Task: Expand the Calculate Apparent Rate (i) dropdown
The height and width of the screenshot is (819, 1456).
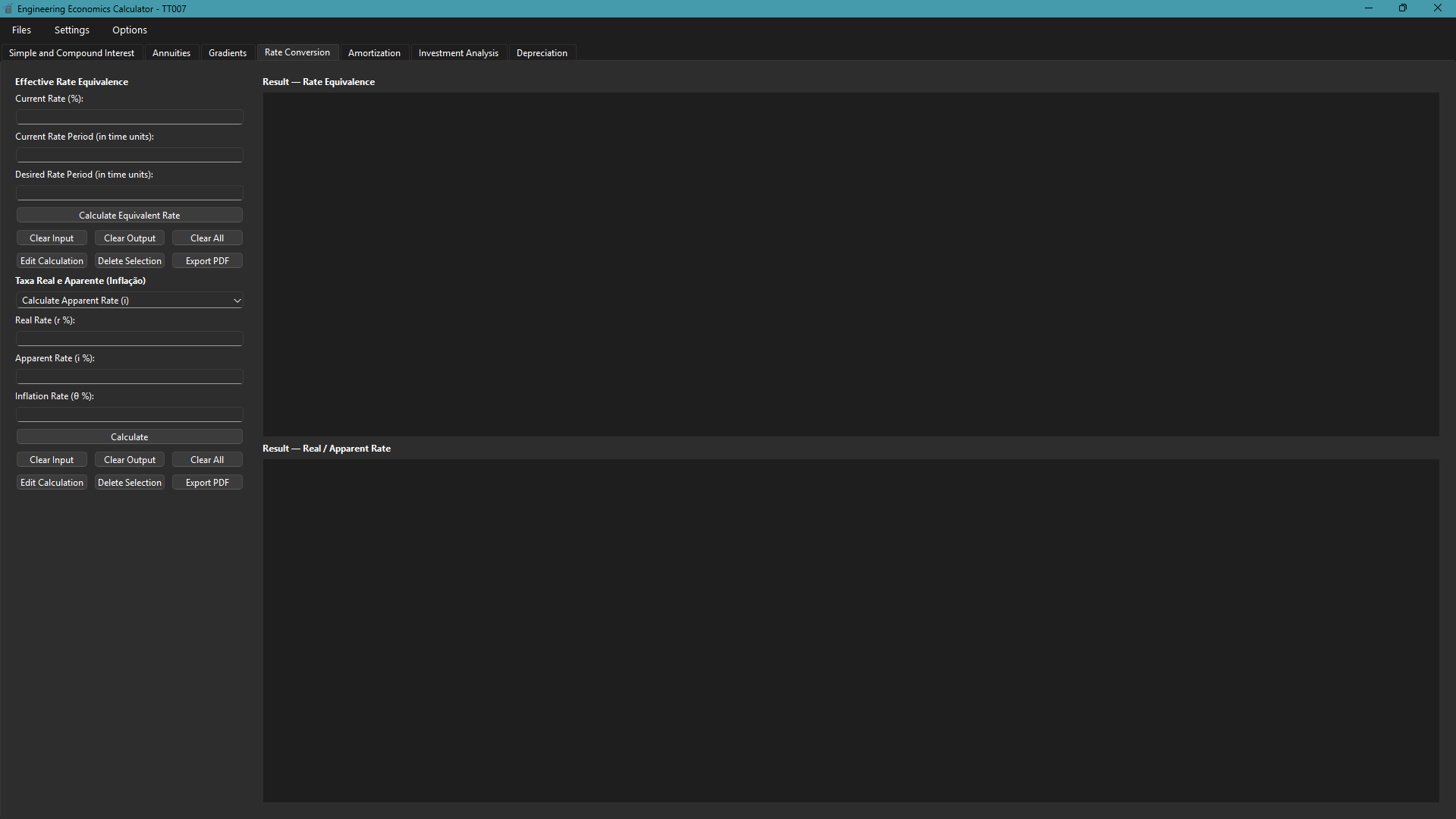Action: (x=130, y=301)
